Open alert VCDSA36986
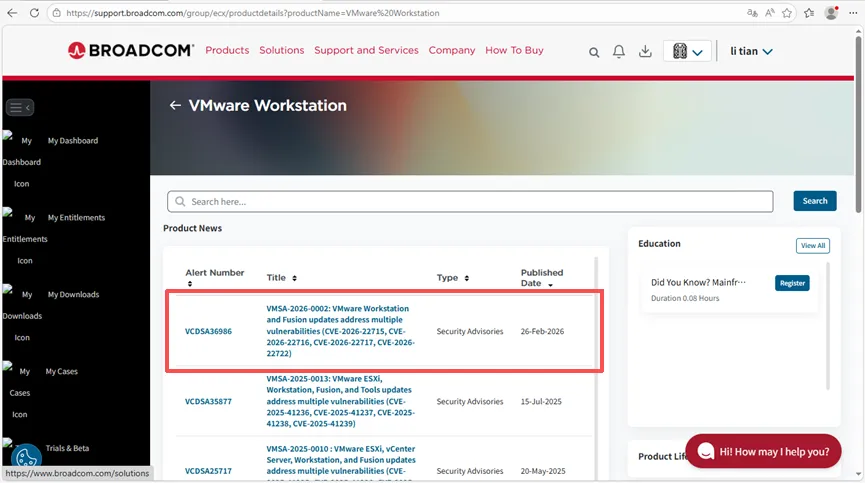Viewport: 865px width, 483px height. (209, 331)
